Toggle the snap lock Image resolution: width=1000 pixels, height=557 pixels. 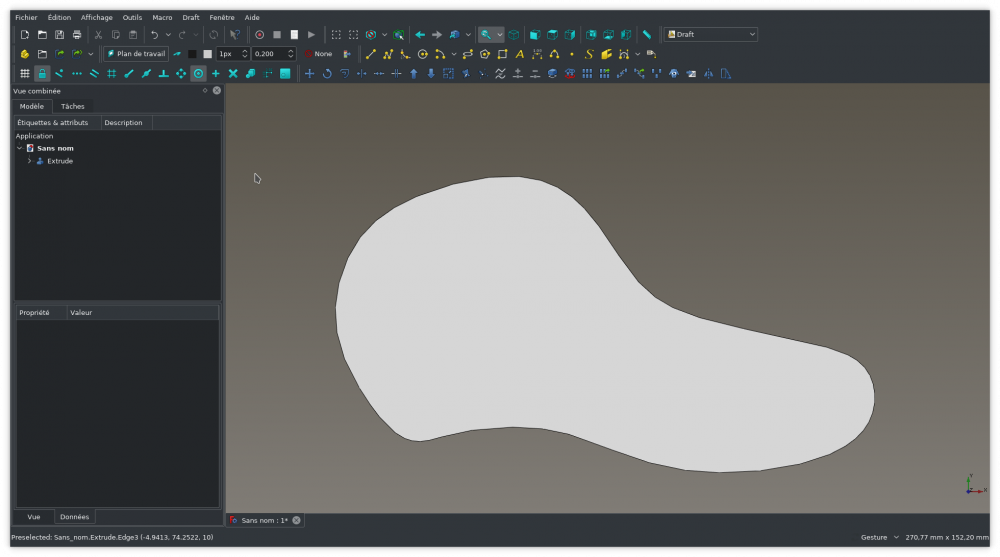point(42,73)
